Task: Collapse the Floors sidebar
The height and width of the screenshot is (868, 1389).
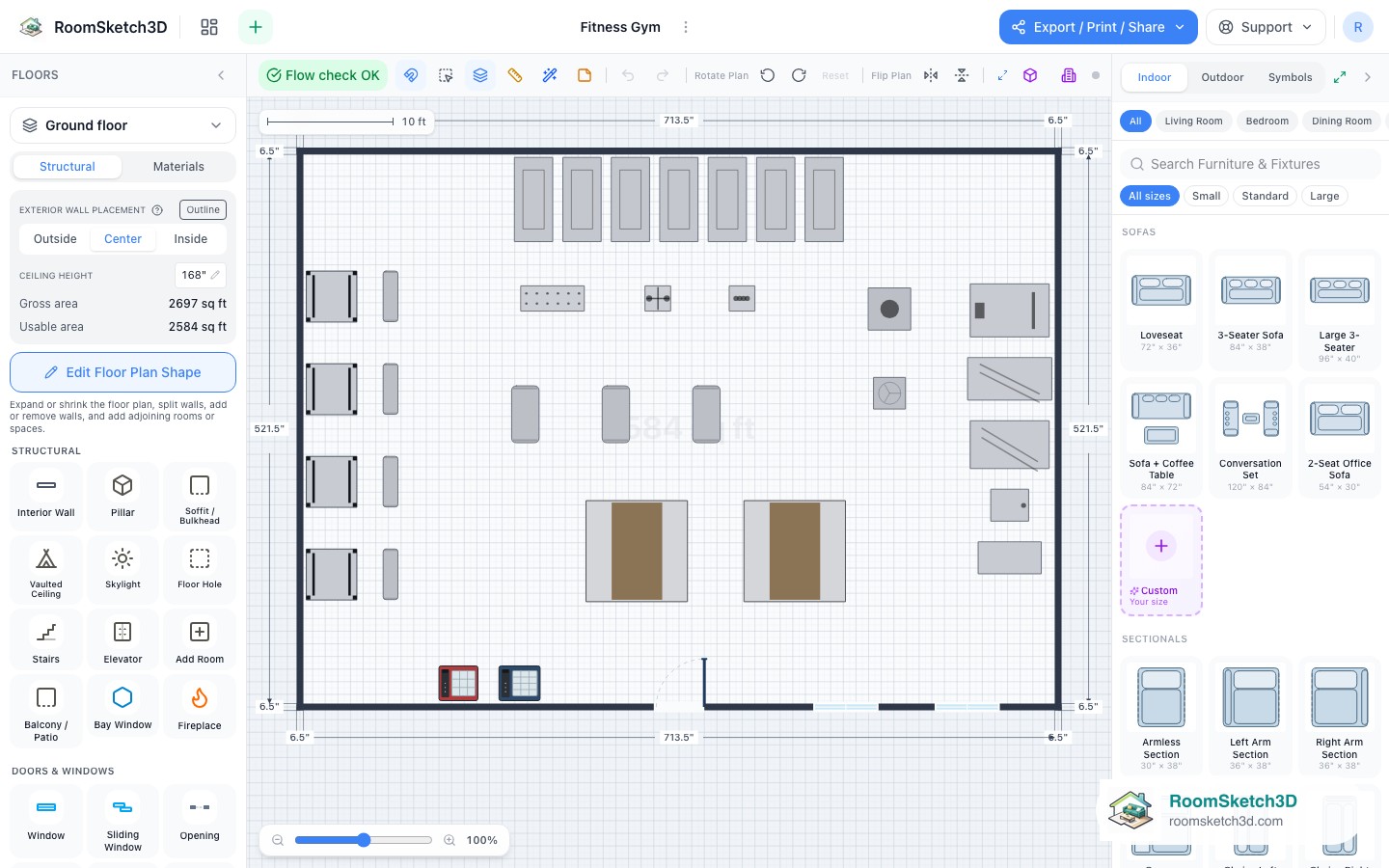Action: click(221, 75)
